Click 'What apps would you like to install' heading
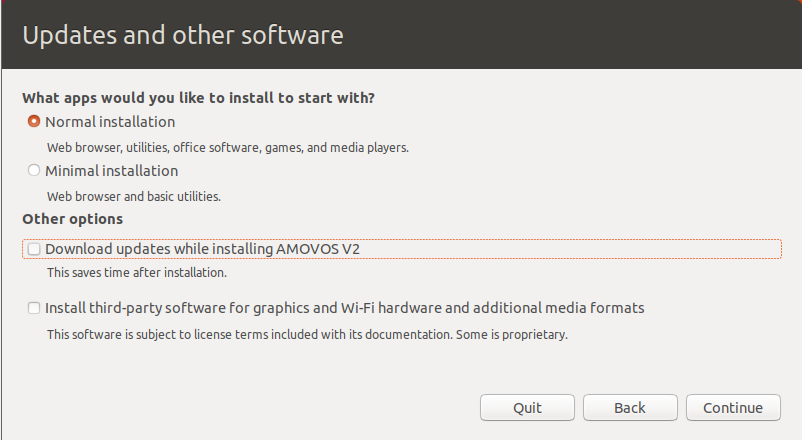Viewport: 802px width, 440px height. pyautogui.click(x=198, y=98)
